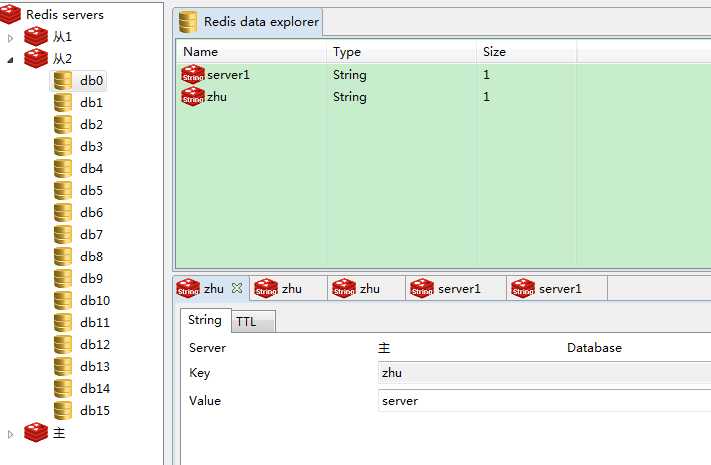Open the TTL sub-tab
Image resolution: width=711 pixels, height=465 pixels.
point(253,322)
